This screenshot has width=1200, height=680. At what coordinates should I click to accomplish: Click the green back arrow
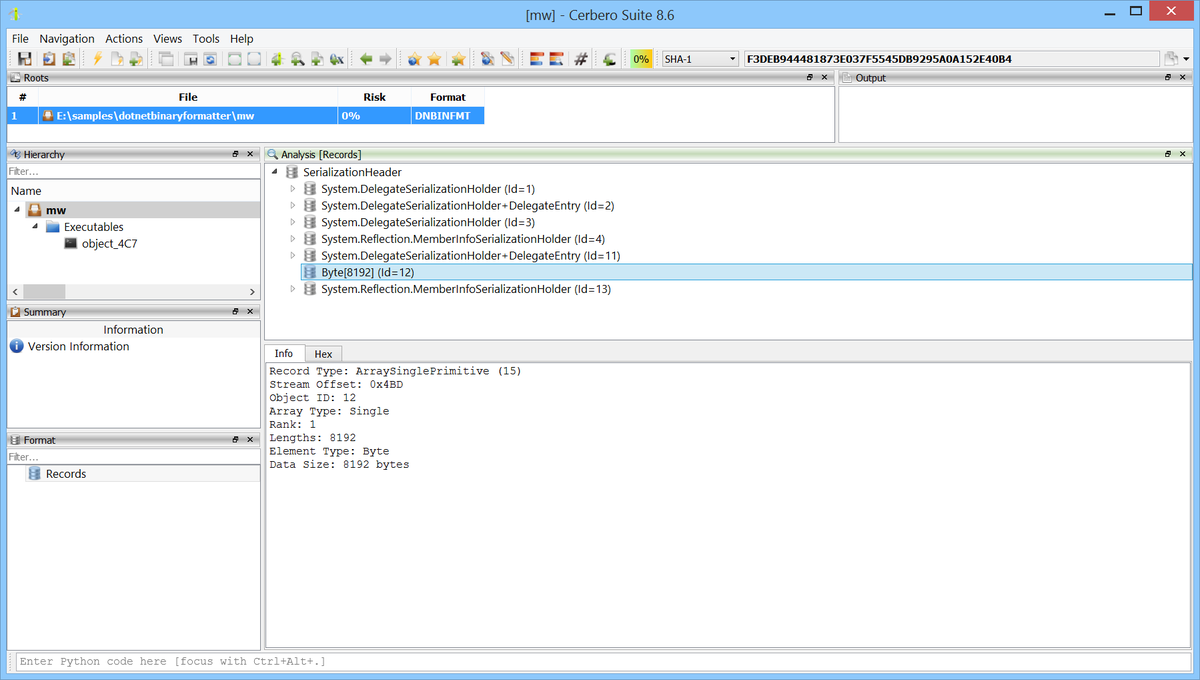[366, 59]
